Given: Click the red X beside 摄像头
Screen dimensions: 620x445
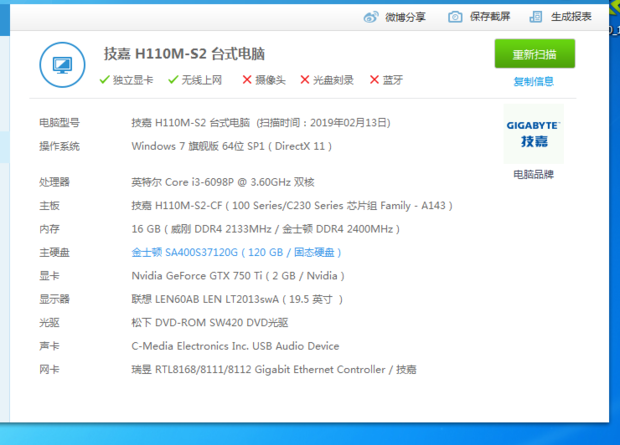Looking at the screenshot, I should coord(247,80).
